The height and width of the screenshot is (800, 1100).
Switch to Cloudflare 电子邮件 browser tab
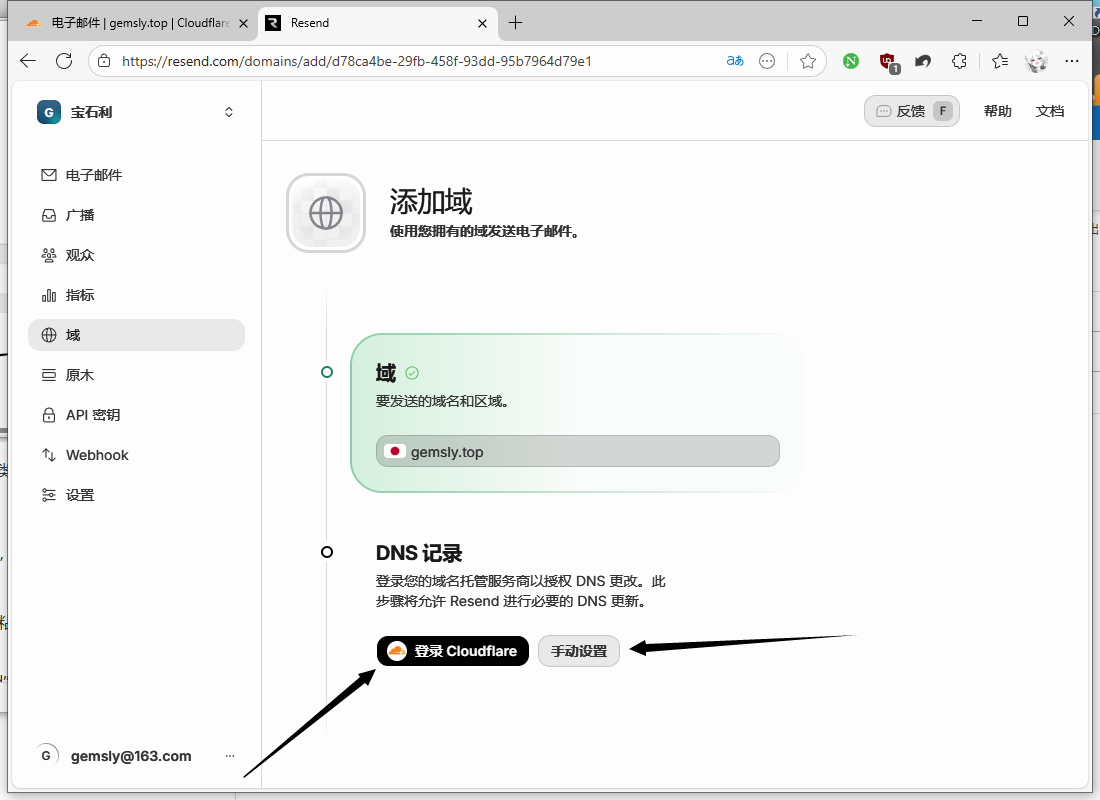130,22
